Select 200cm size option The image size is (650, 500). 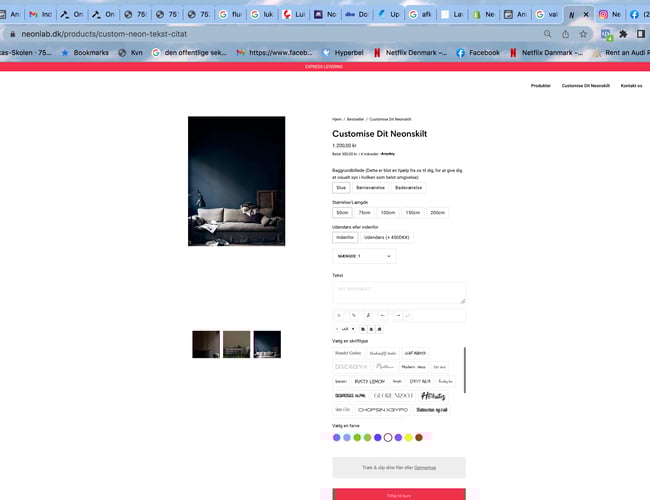(437, 213)
